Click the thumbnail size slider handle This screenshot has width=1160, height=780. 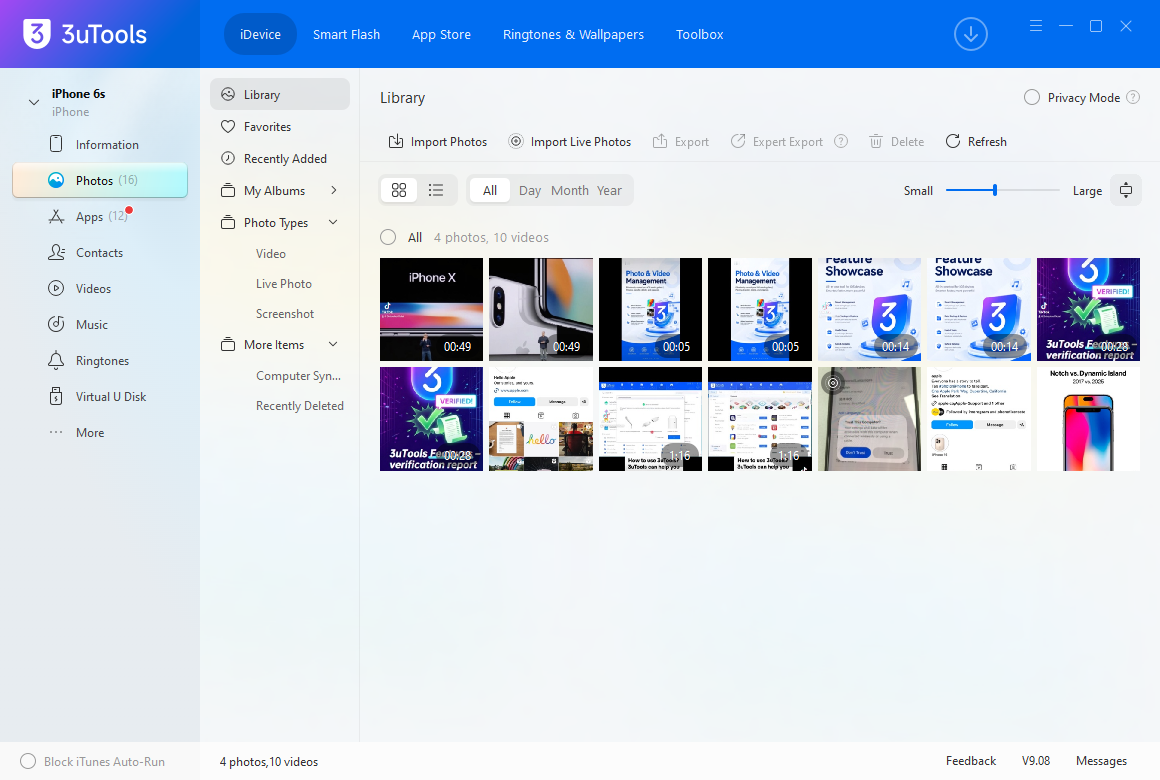coord(995,190)
